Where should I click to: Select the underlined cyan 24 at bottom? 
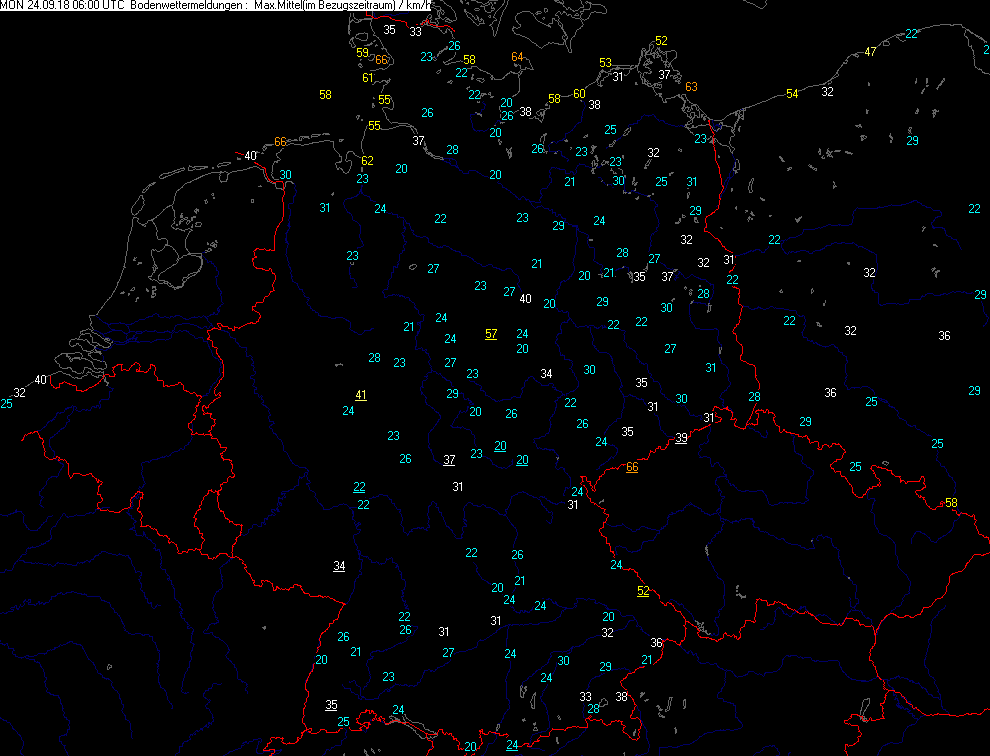pos(512,745)
